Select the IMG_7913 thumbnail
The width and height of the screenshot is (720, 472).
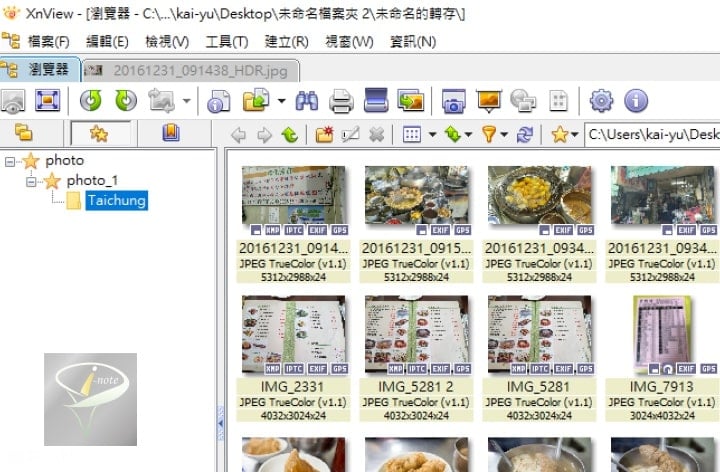(662, 334)
